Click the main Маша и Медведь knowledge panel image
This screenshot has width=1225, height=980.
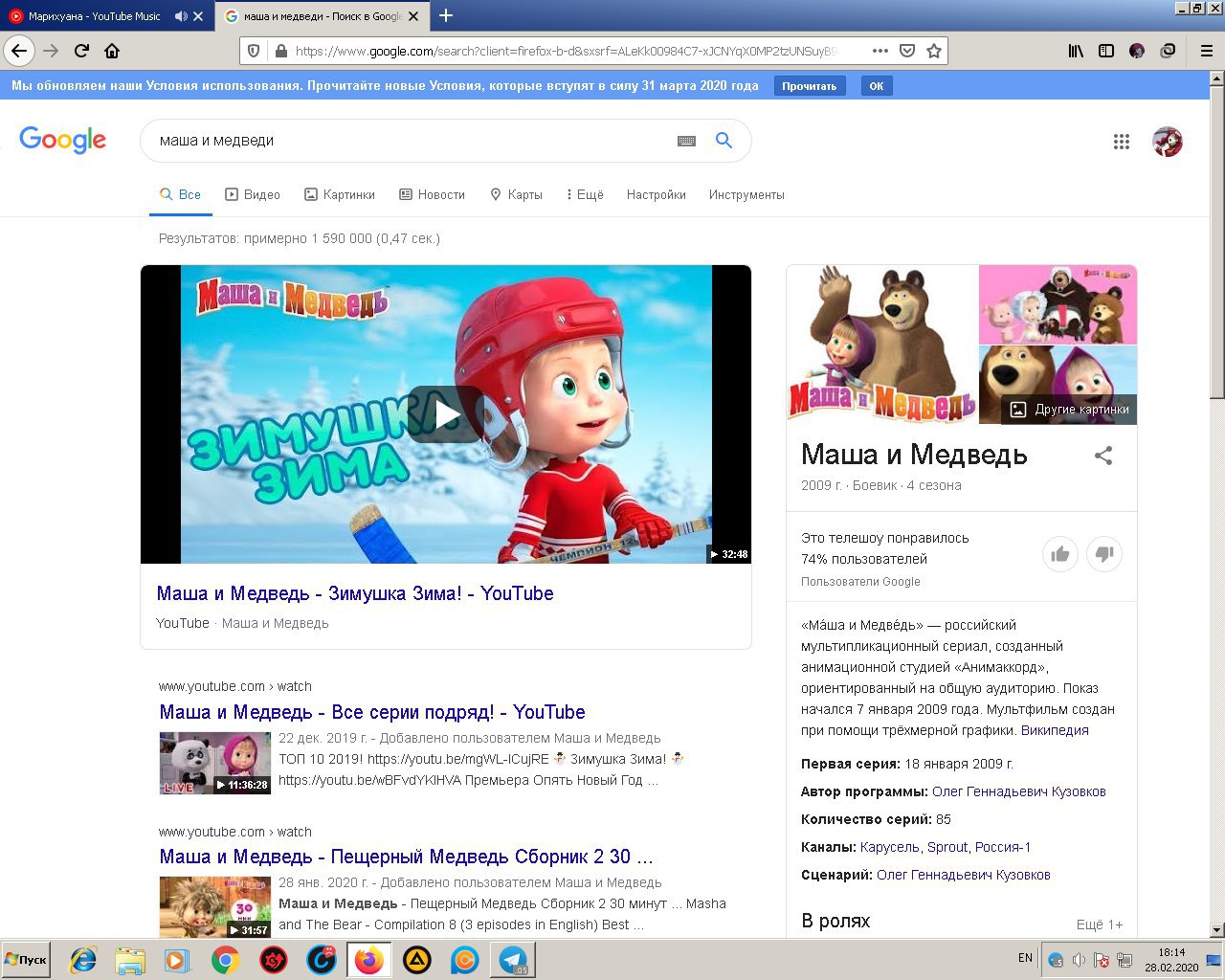point(882,345)
